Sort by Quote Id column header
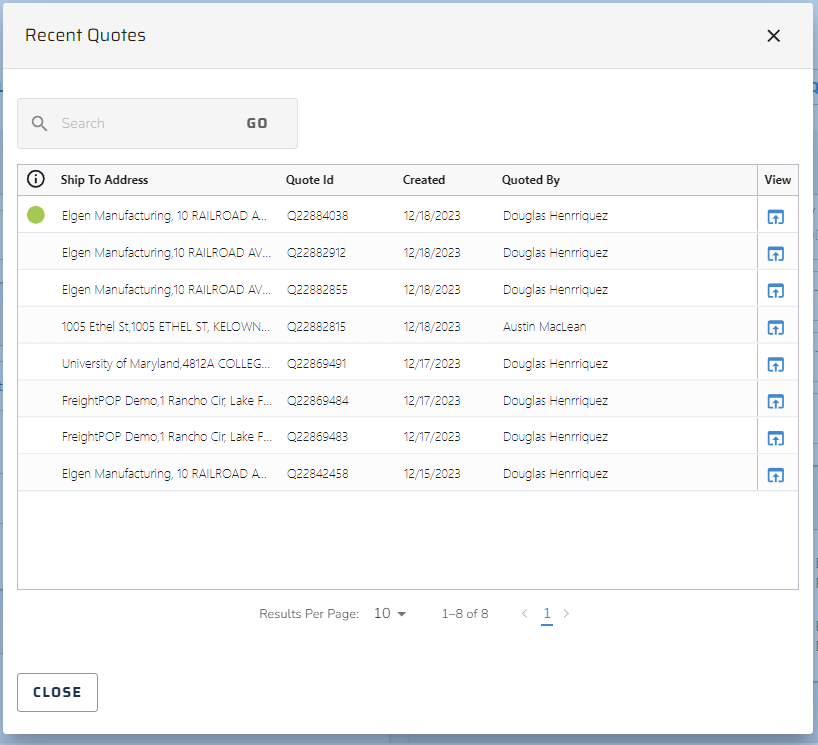818x745 pixels. coord(309,180)
